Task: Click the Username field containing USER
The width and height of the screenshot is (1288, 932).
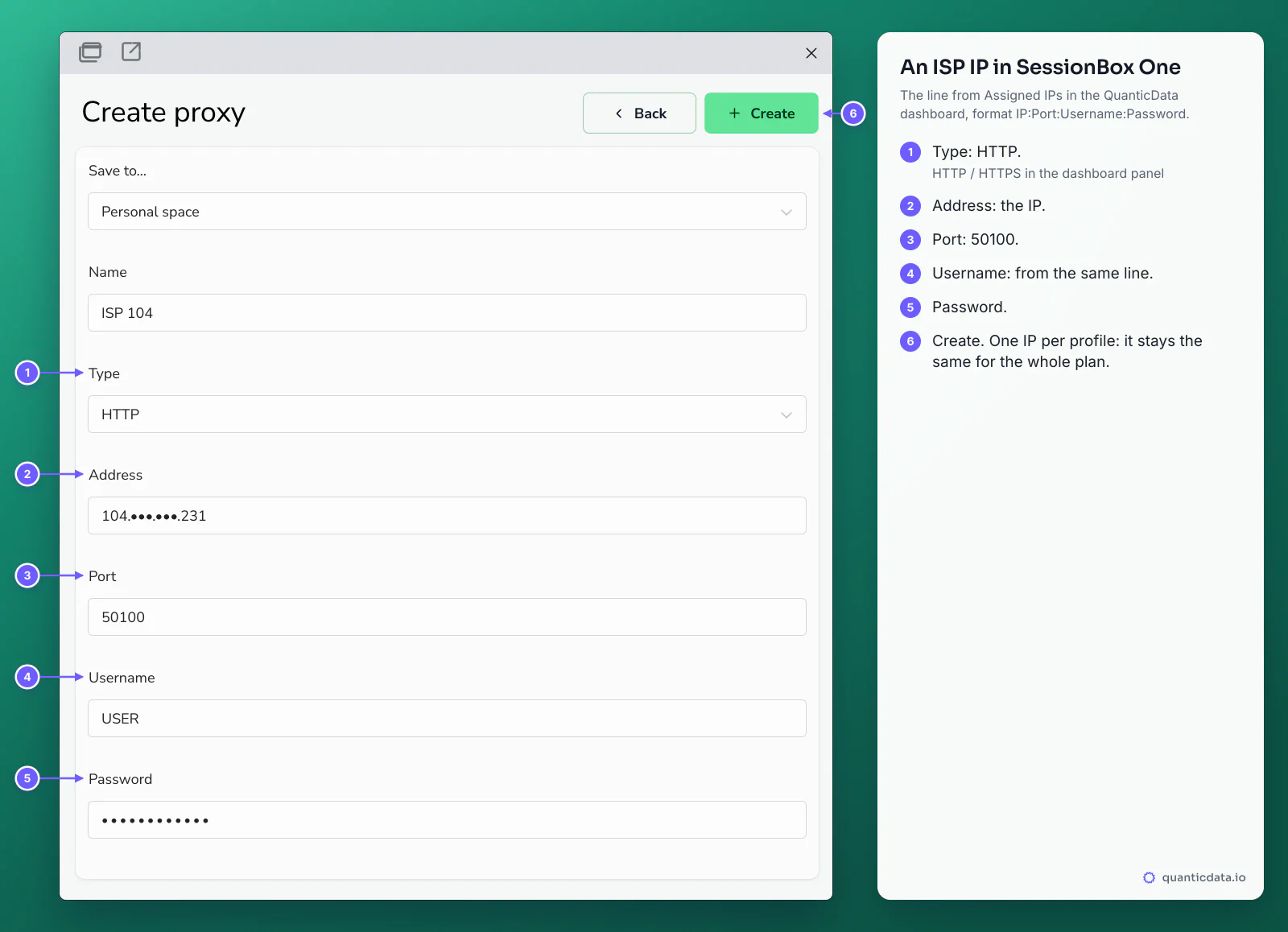Action: (447, 718)
